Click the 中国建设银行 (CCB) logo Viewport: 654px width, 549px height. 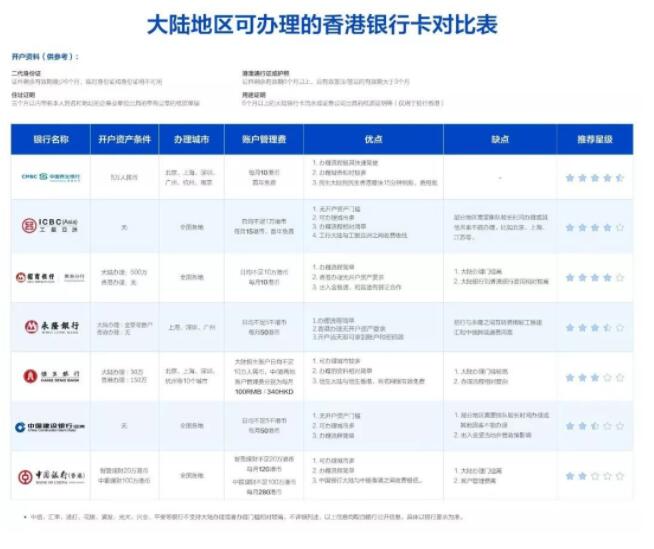click(x=50, y=427)
